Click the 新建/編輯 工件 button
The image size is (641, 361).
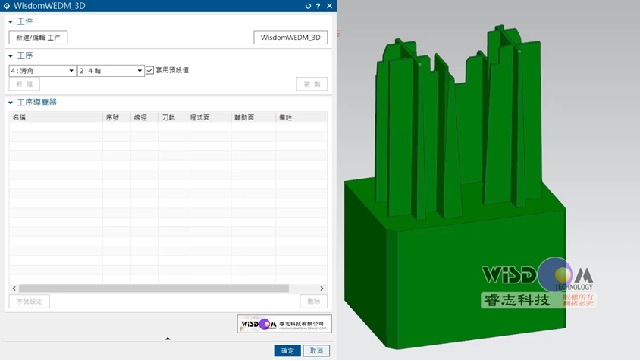click(38, 38)
